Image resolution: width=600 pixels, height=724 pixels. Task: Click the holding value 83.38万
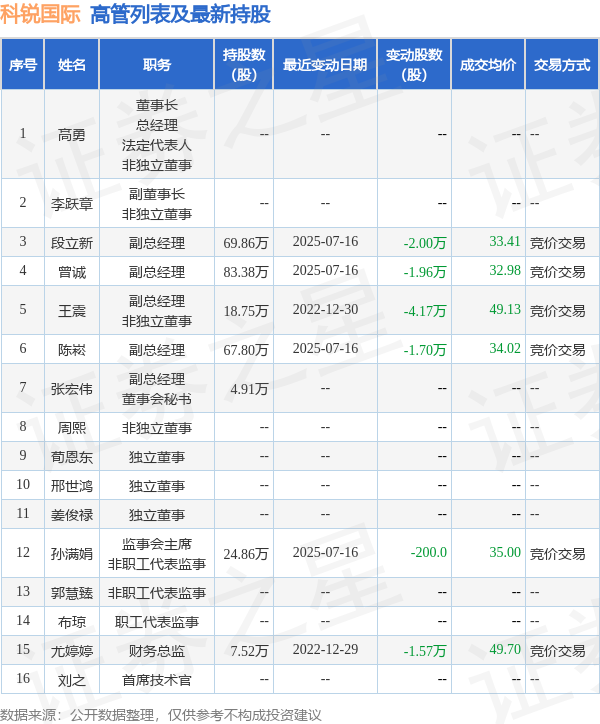click(246, 272)
